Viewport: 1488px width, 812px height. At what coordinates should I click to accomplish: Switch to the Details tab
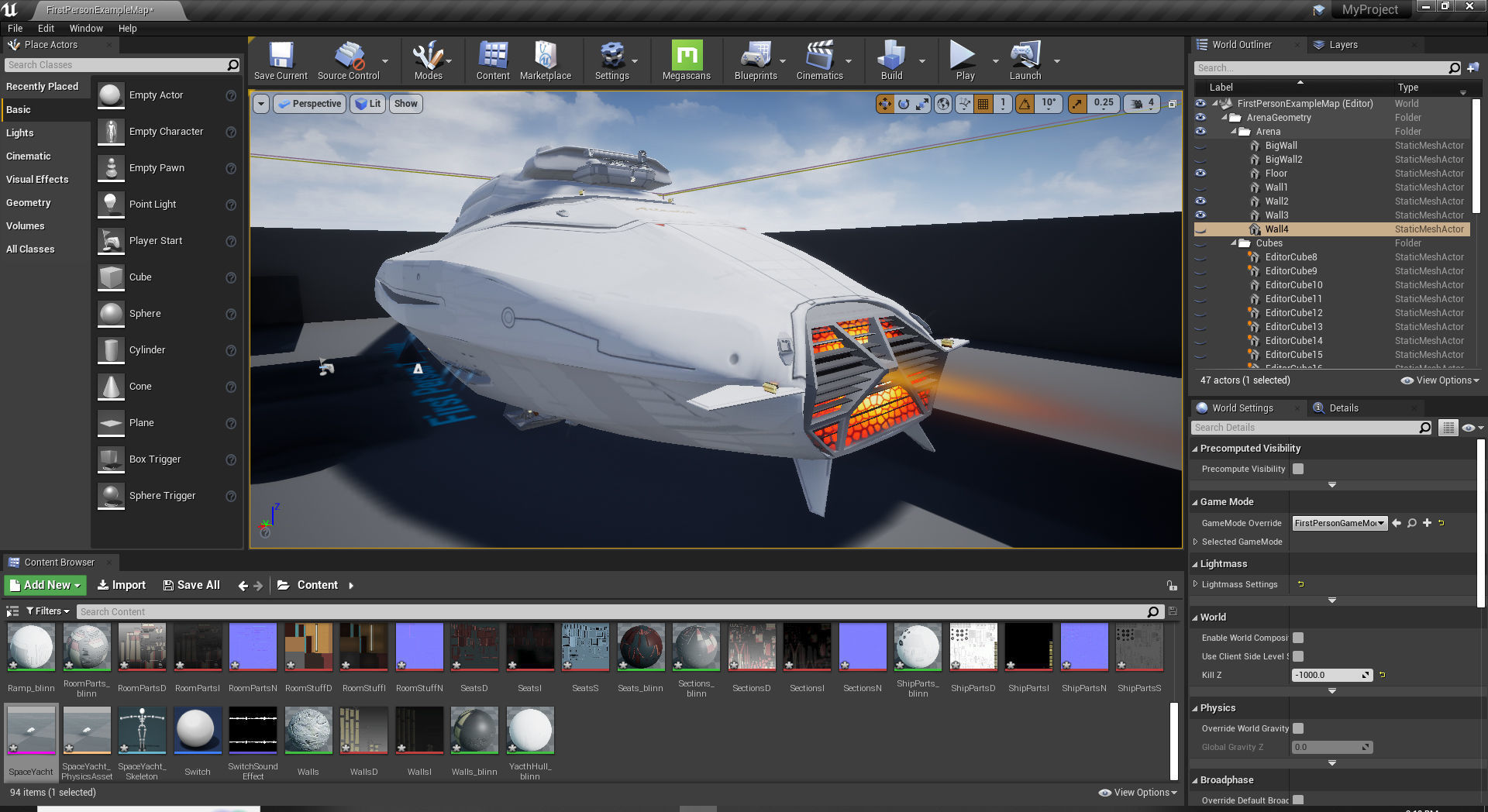click(1344, 408)
